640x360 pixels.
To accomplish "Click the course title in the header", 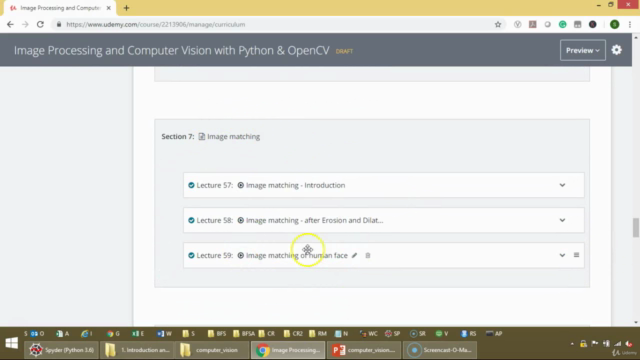I will pyautogui.click(x=171, y=50).
